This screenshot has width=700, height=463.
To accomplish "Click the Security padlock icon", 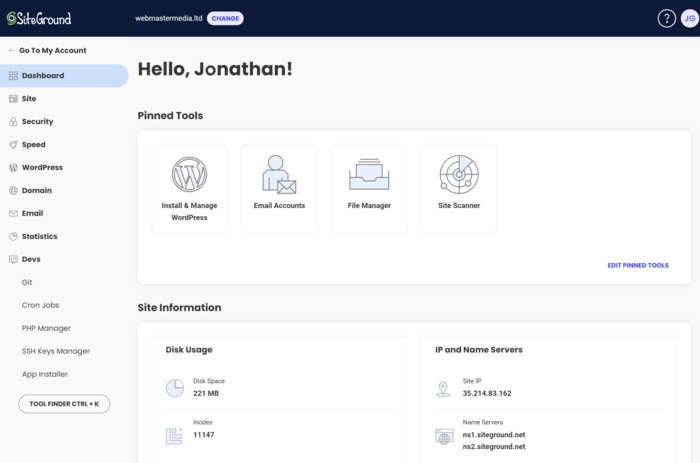I will click(x=13, y=121).
